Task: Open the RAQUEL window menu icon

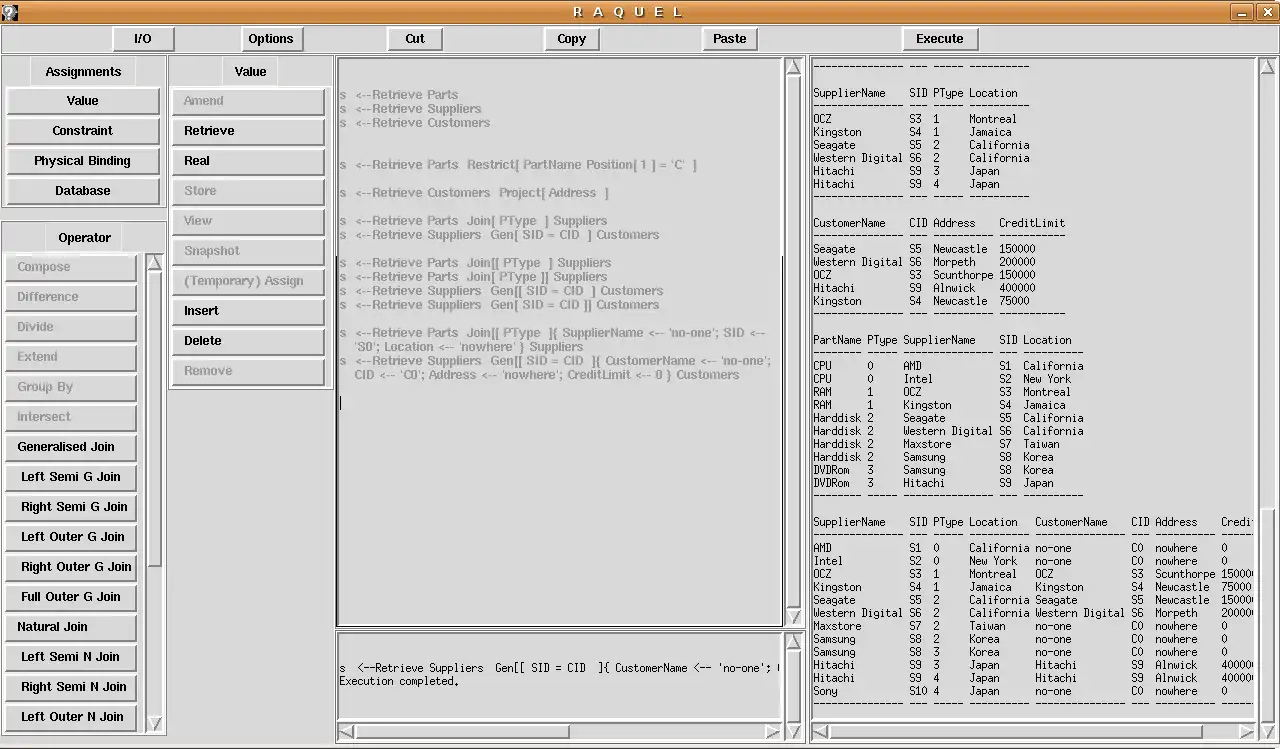Action: coord(10,12)
